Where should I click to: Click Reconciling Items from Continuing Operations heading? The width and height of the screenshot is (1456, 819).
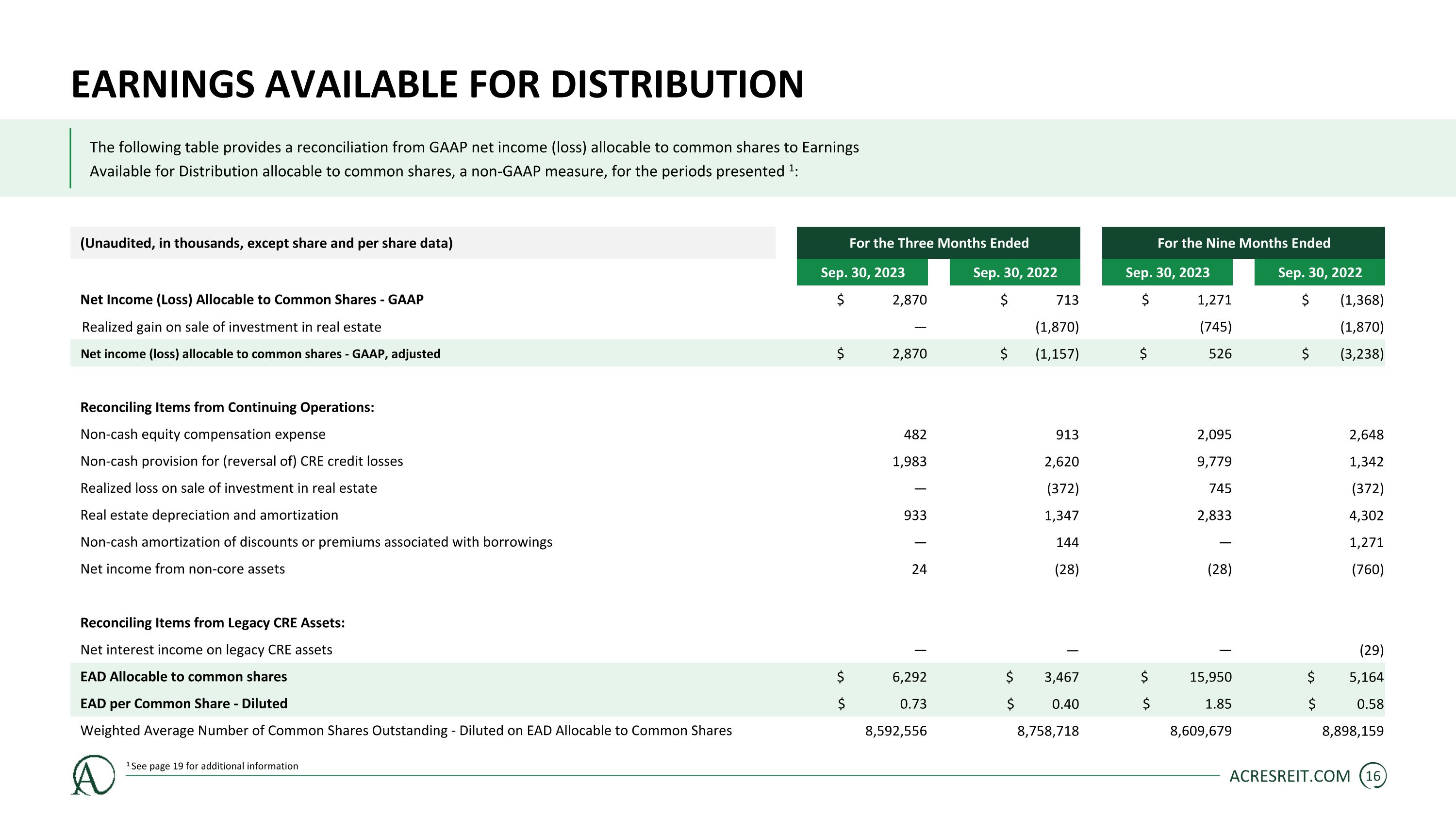coord(227,407)
